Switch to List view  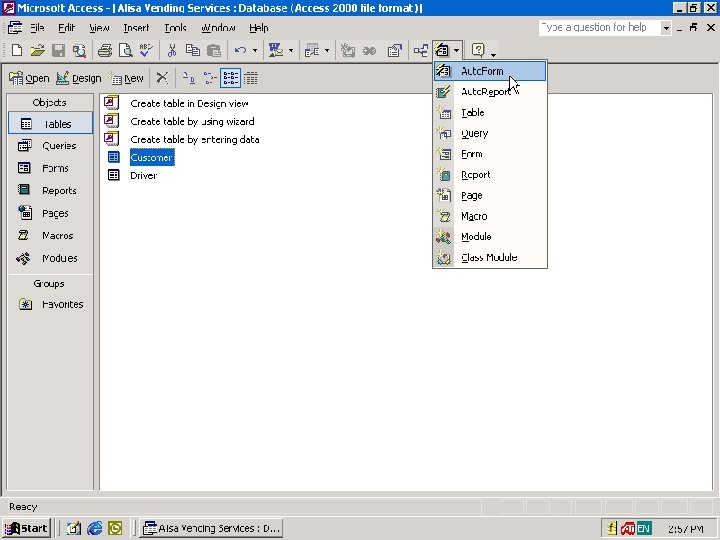click(230, 79)
